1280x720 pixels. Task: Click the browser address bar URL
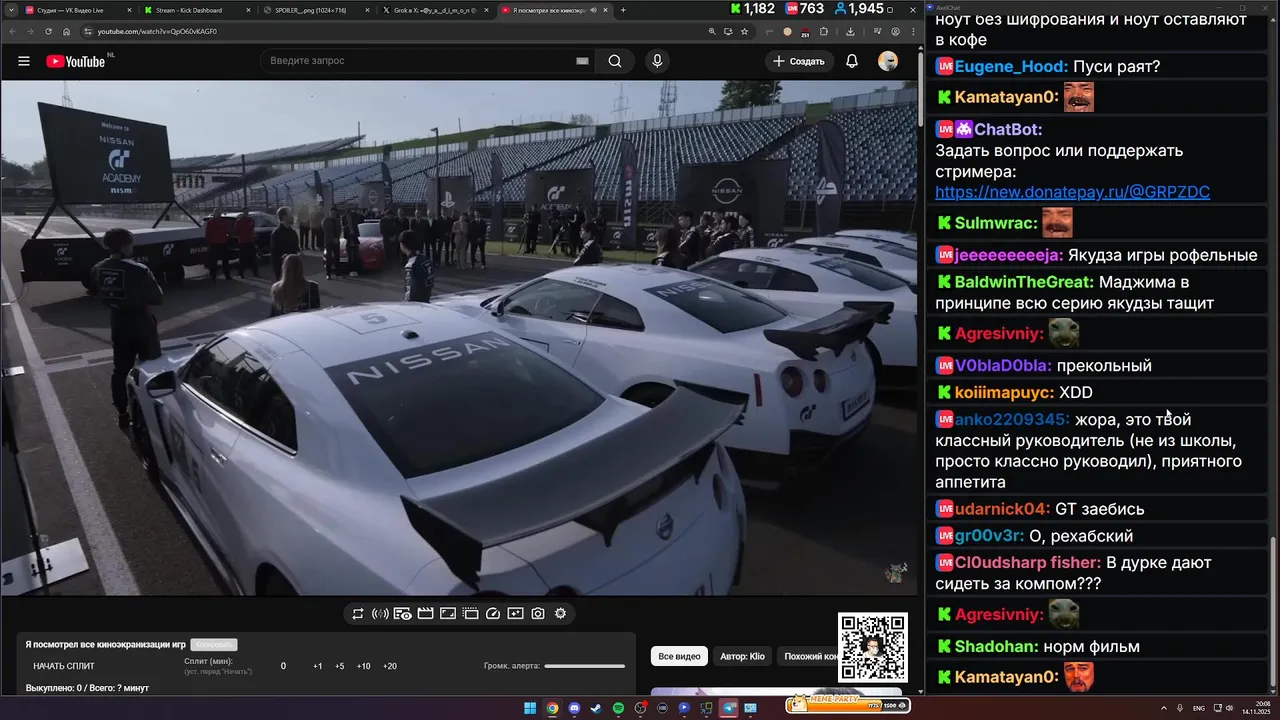[157, 32]
